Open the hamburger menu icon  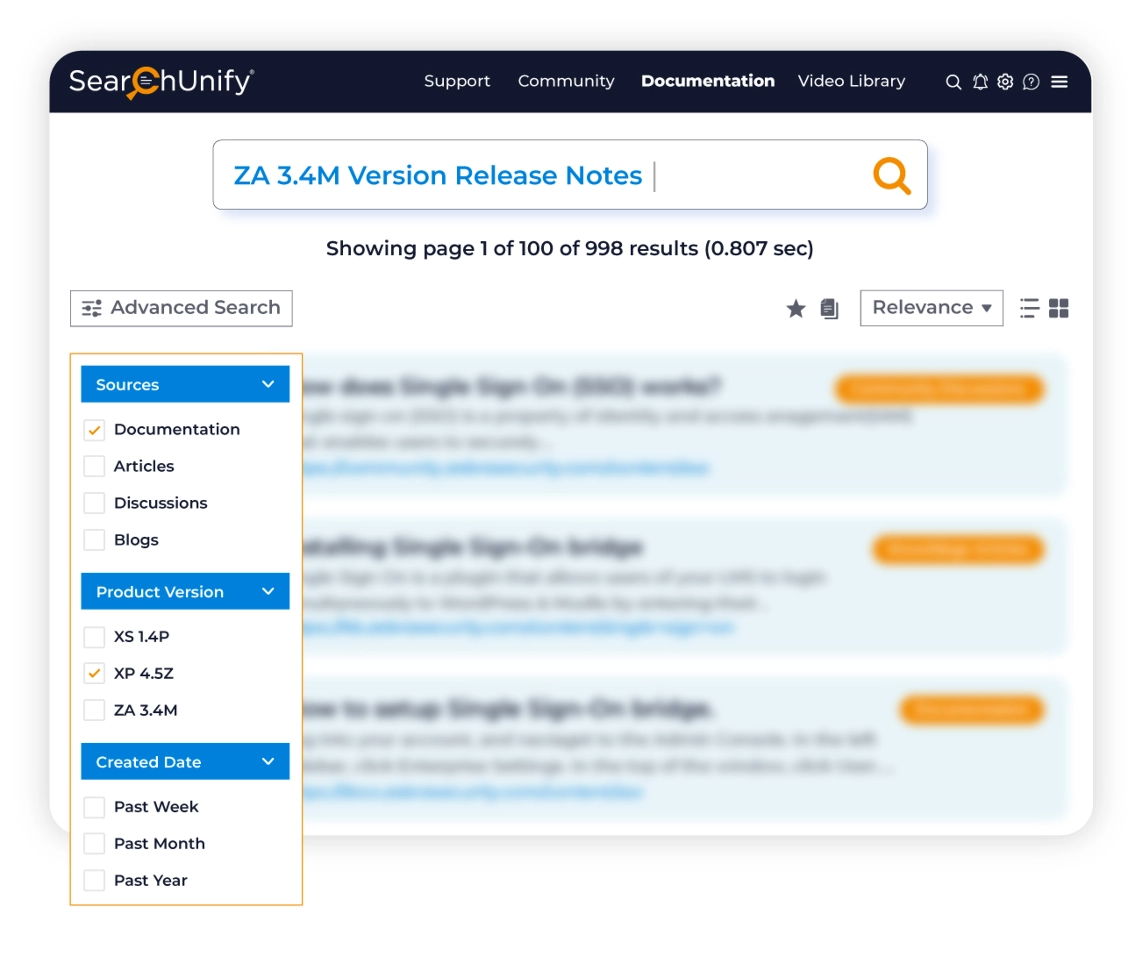(x=1059, y=82)
